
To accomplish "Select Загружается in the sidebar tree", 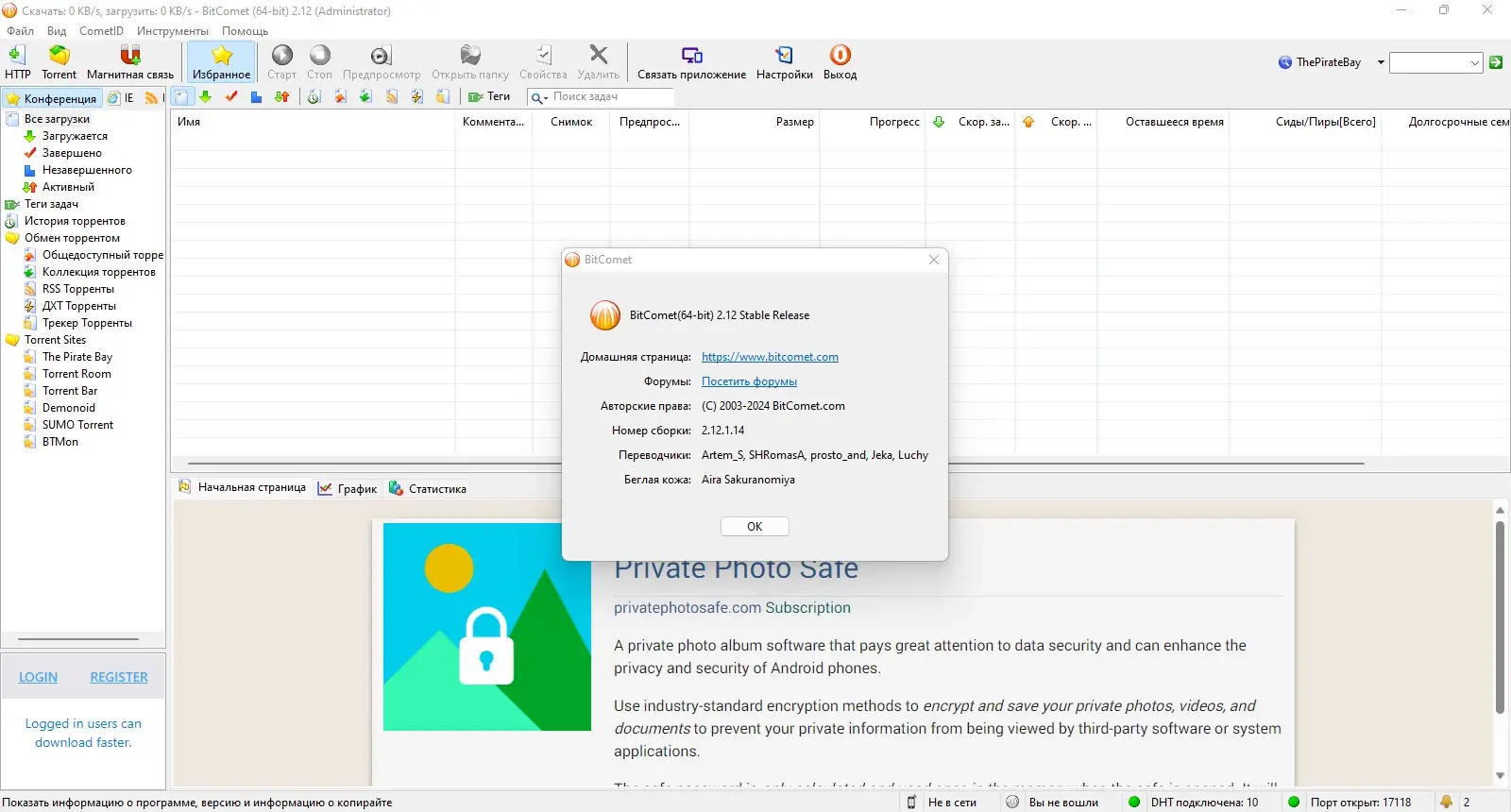I will pos(75,136).
